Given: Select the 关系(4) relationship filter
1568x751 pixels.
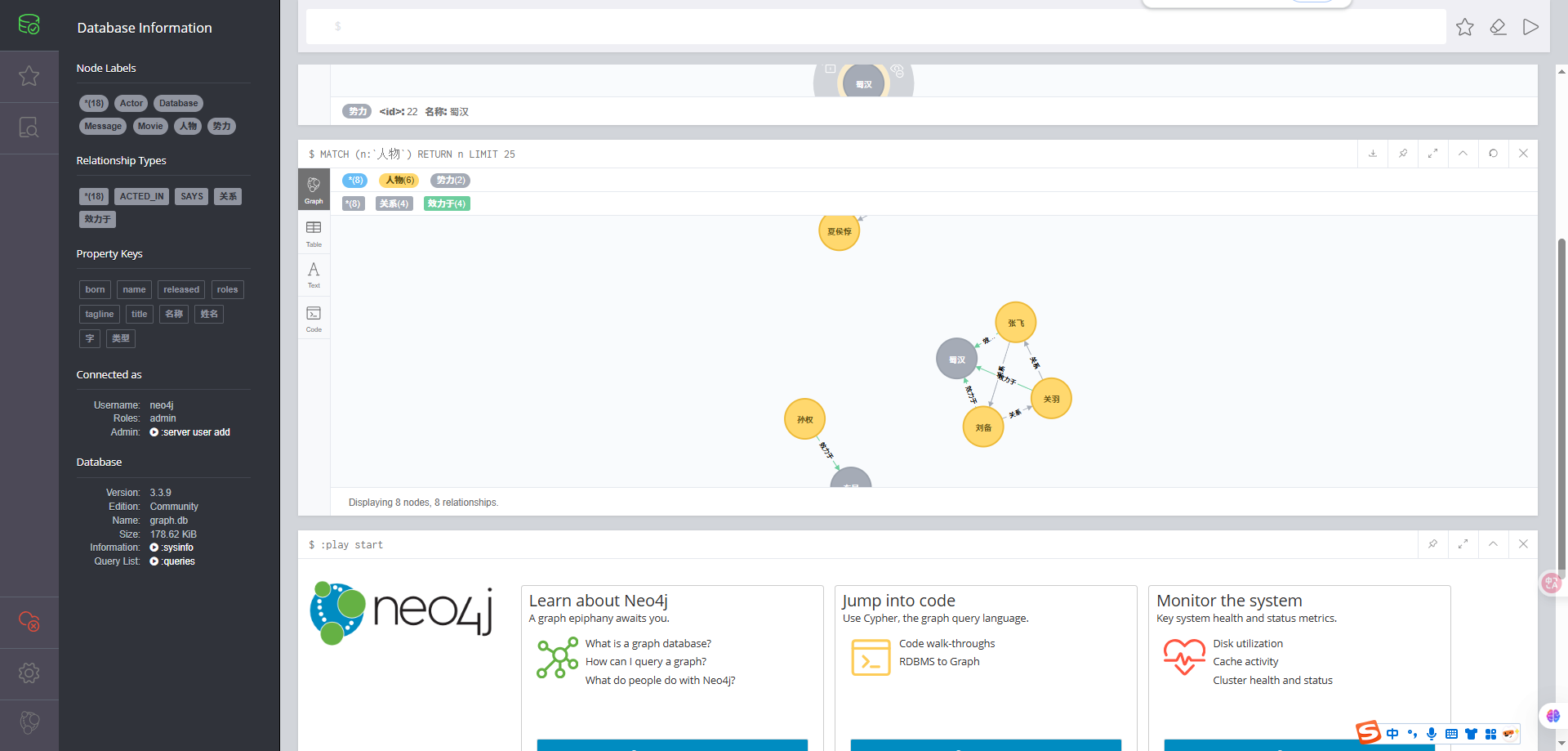Looking at the screenshot, I should [x=394, y=203].
